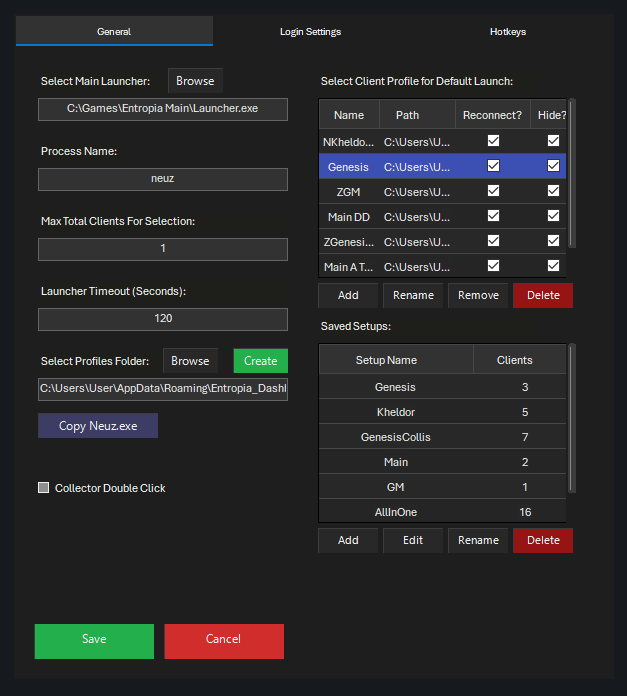This screenshot has width=627, height=696.
Task: Toggle Reconnect for the ZGM profile
Action: tap(493, 191)
